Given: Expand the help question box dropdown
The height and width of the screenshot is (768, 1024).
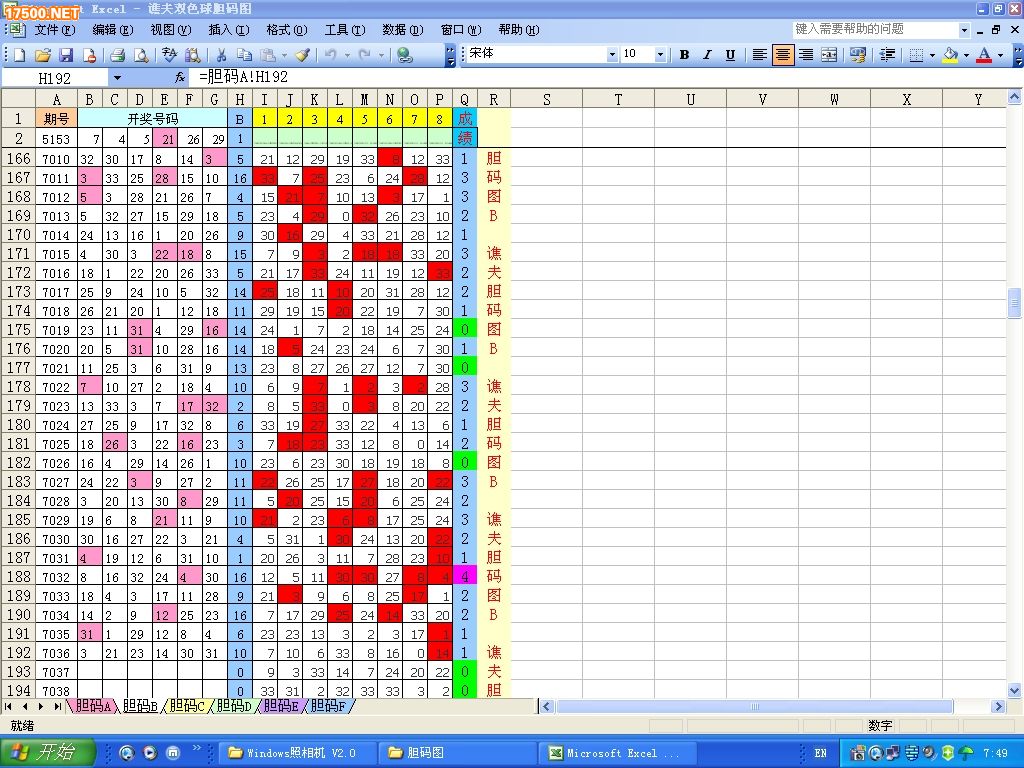Looking at the screenshot, I should click(965, 30).
